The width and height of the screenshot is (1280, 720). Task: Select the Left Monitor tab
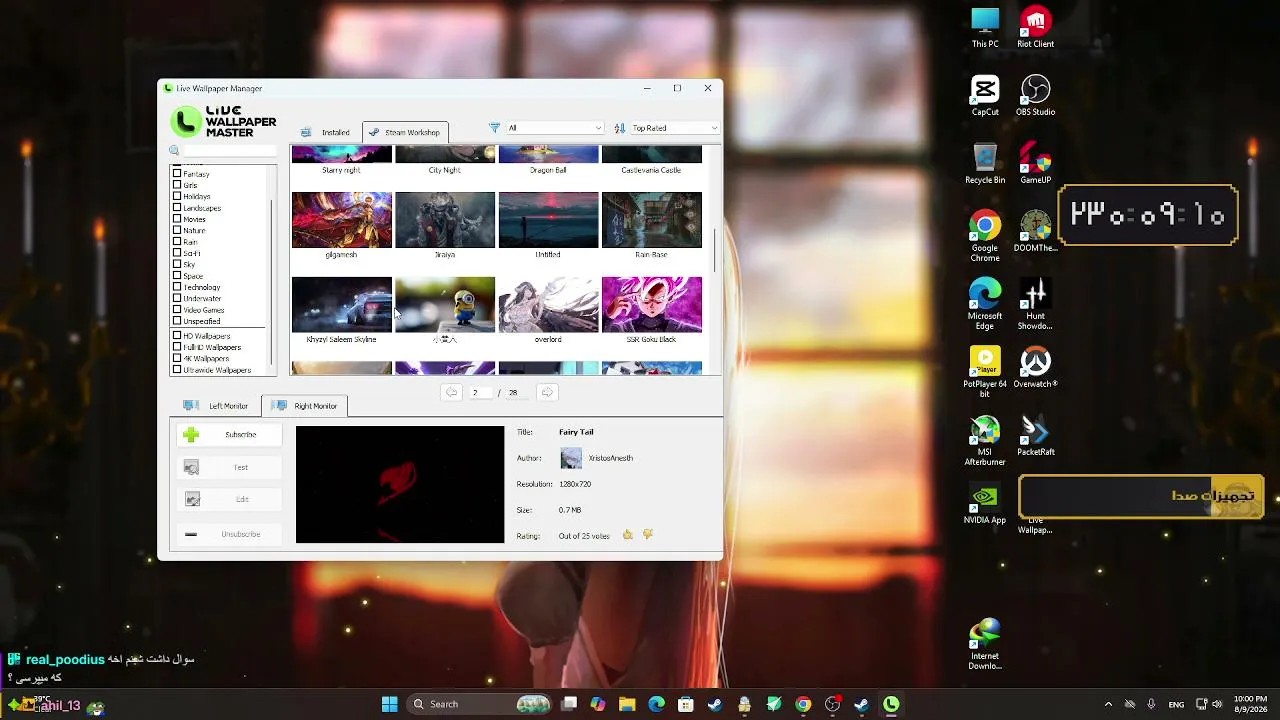[x=217, y=406]
